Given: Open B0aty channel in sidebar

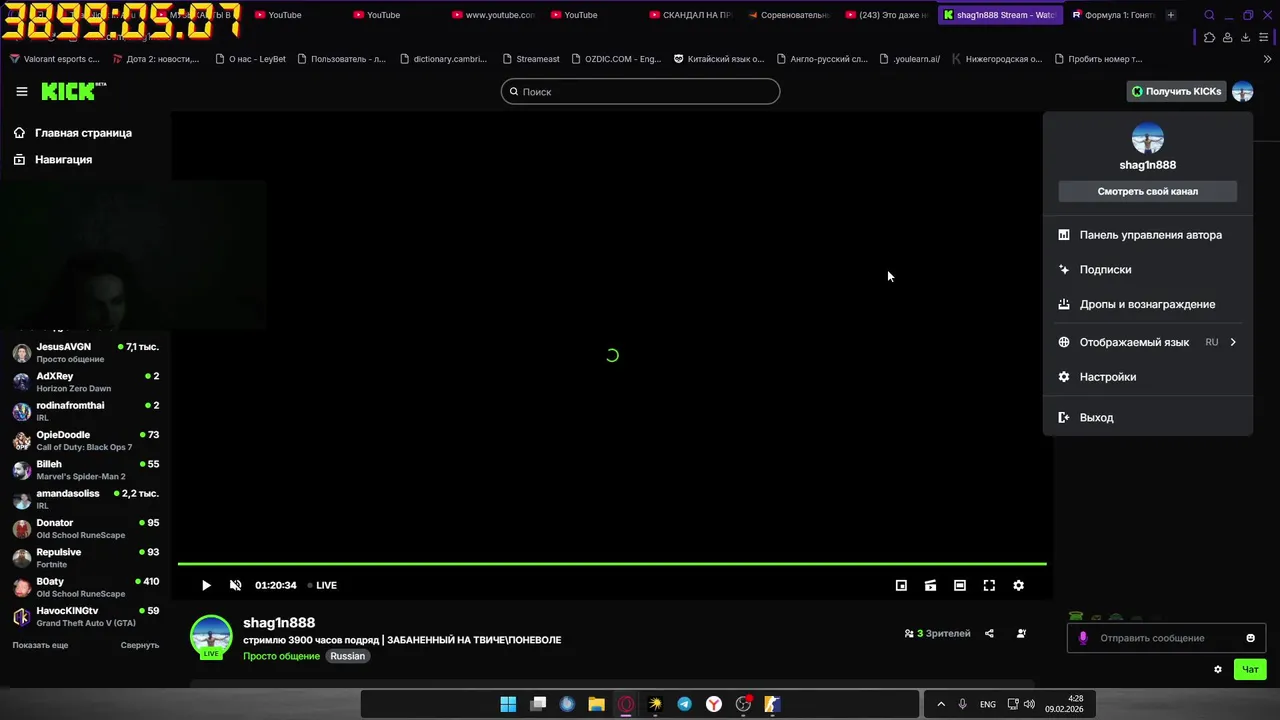Looking at the screenshot, I should pyautogui.click(x=85, y=587).
